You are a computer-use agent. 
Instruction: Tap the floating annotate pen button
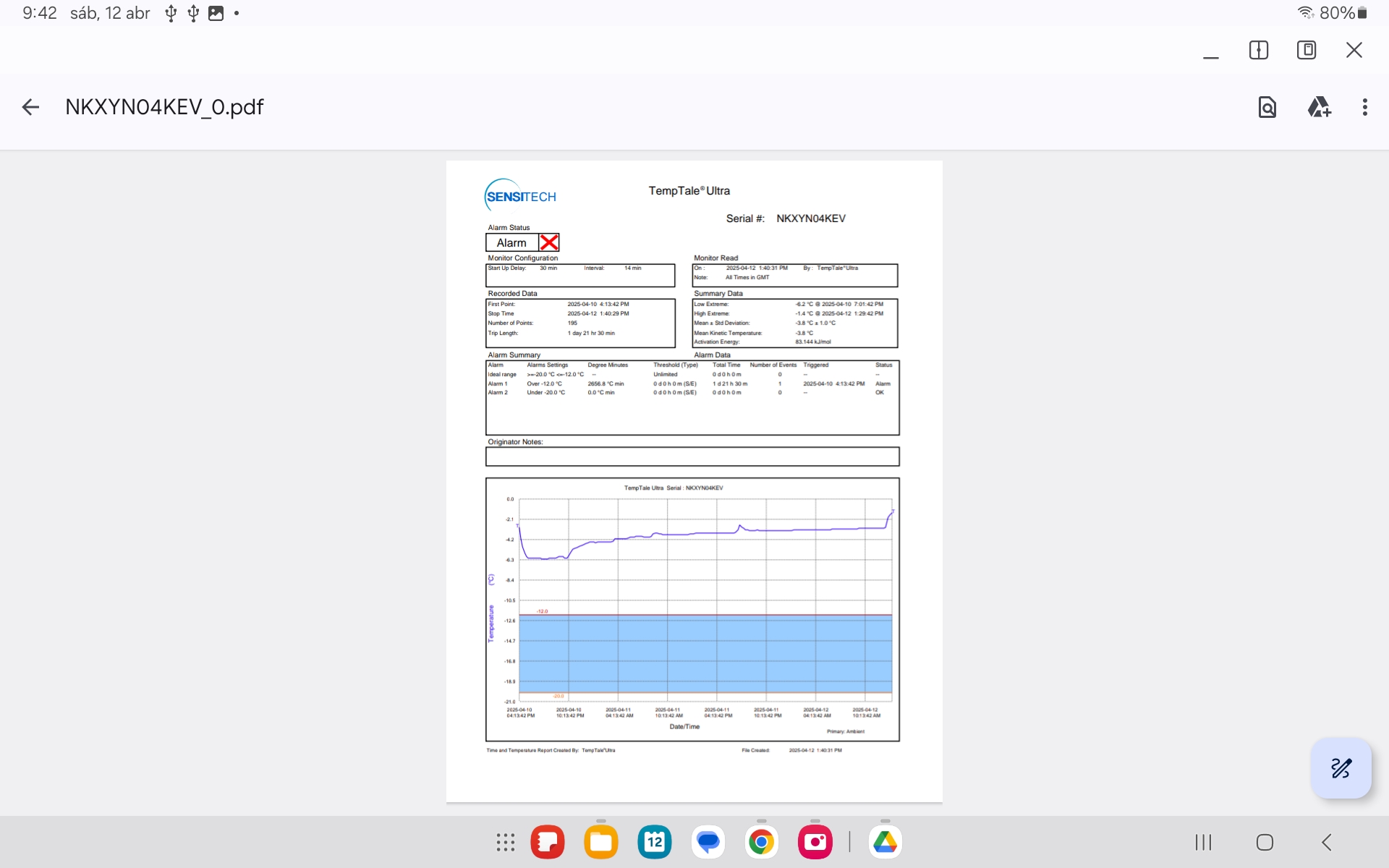pos(1341,768)
